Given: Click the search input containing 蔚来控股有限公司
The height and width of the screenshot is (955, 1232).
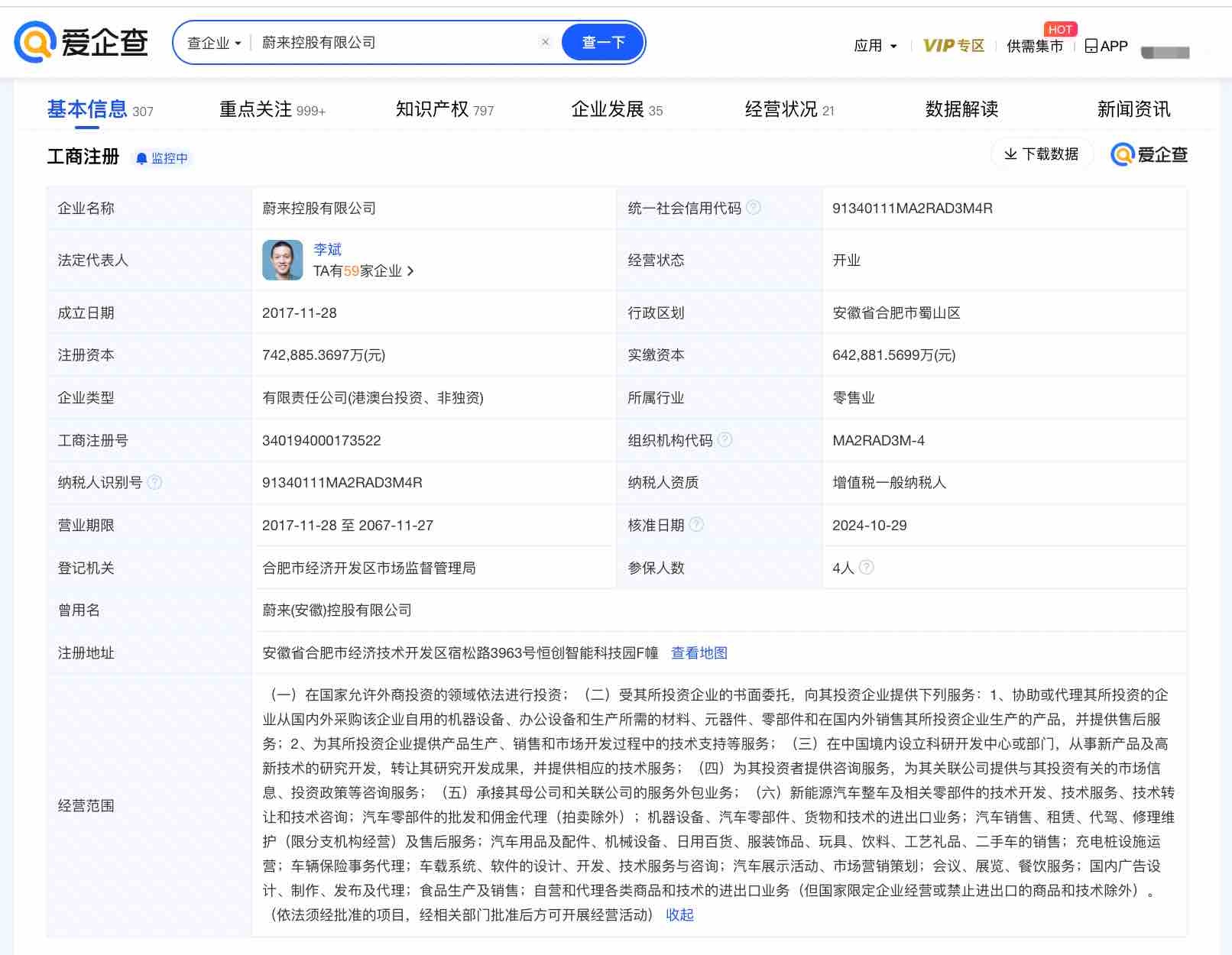Looking at the screenshot, I should pyautogui.click(x=394, y=43).
